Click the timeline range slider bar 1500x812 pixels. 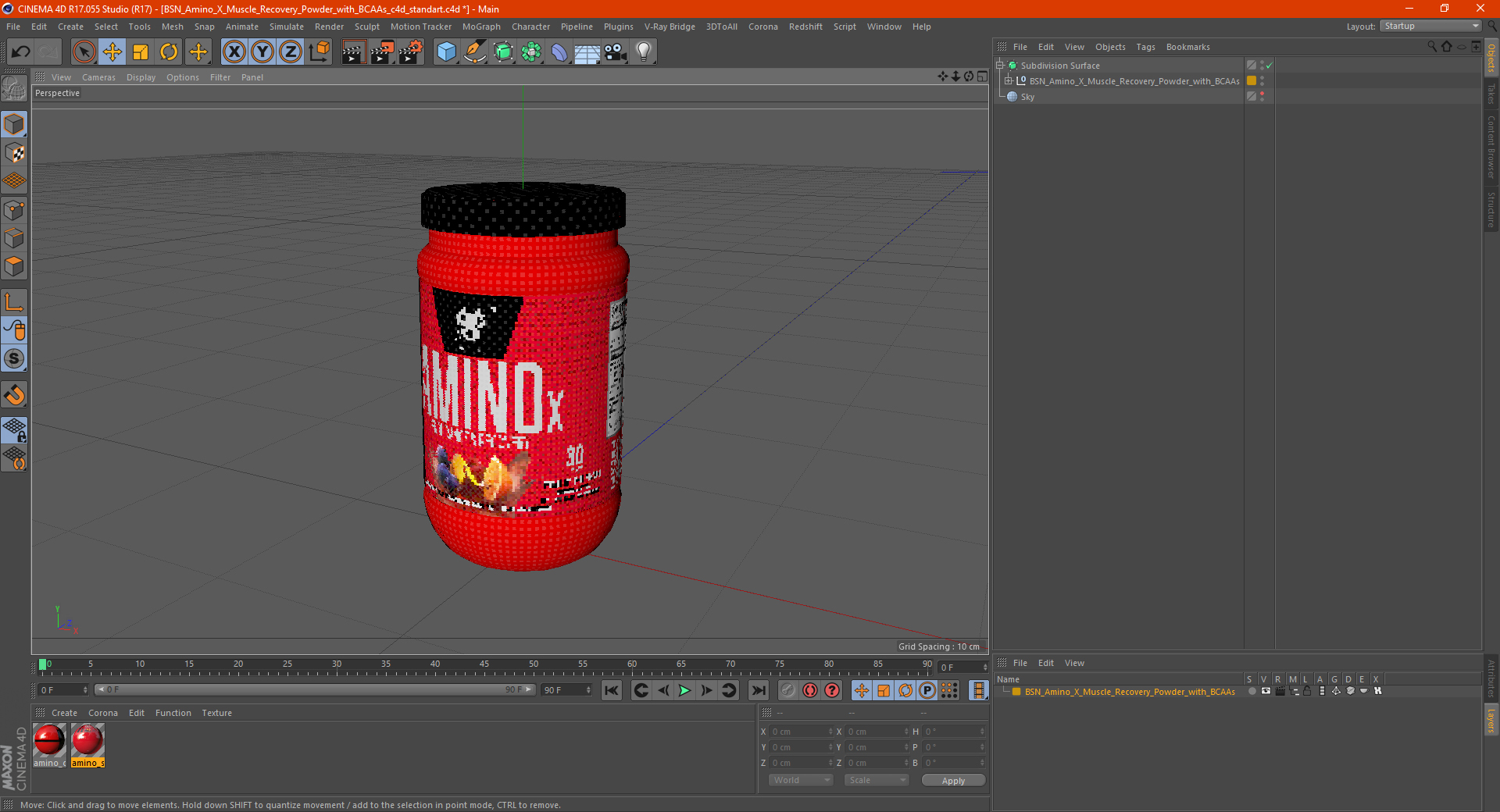(x=314, y=689)
